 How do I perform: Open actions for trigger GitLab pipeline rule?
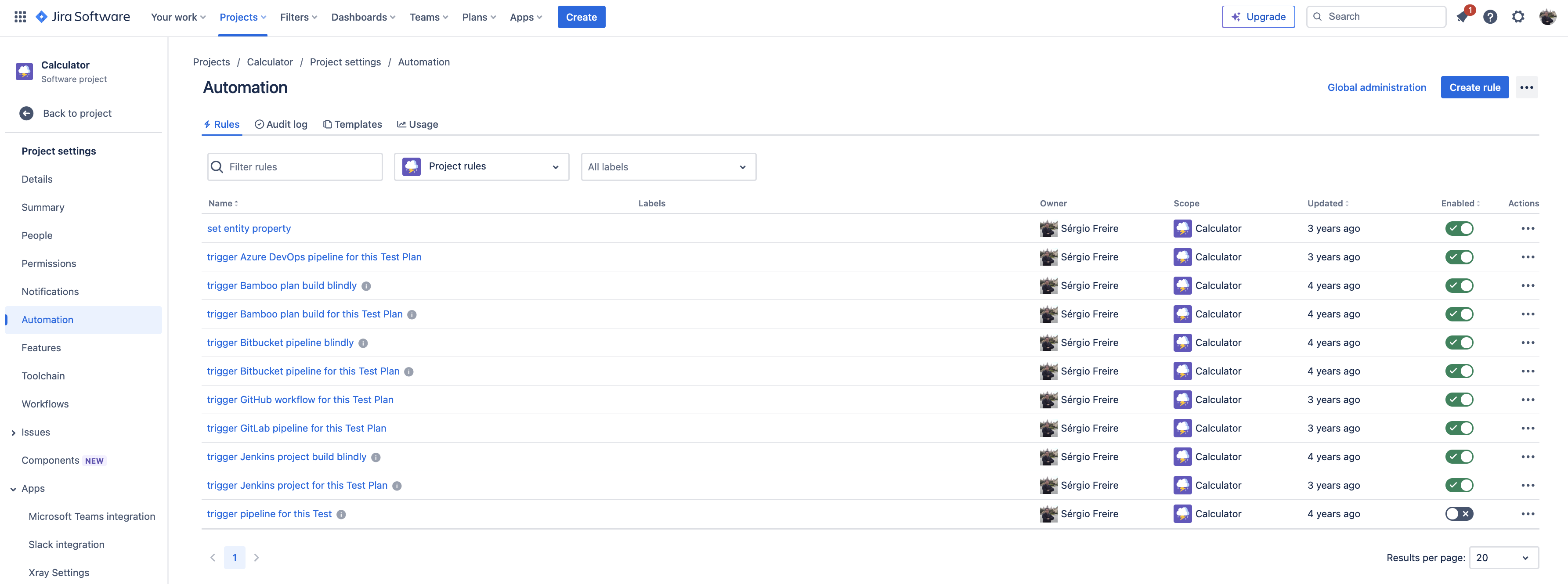point(1528,429)
